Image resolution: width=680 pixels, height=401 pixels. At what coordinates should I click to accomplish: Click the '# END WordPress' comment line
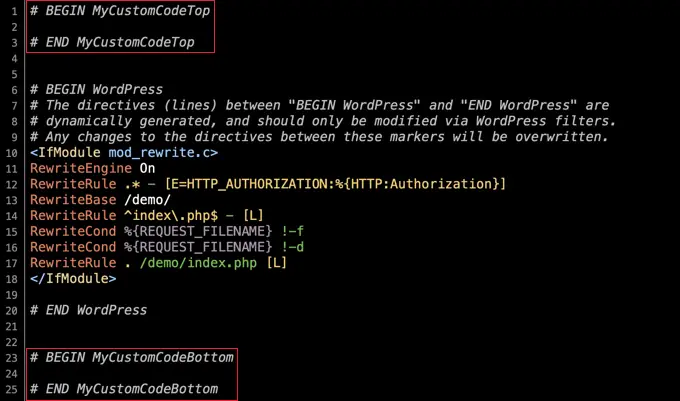[88, 310]
